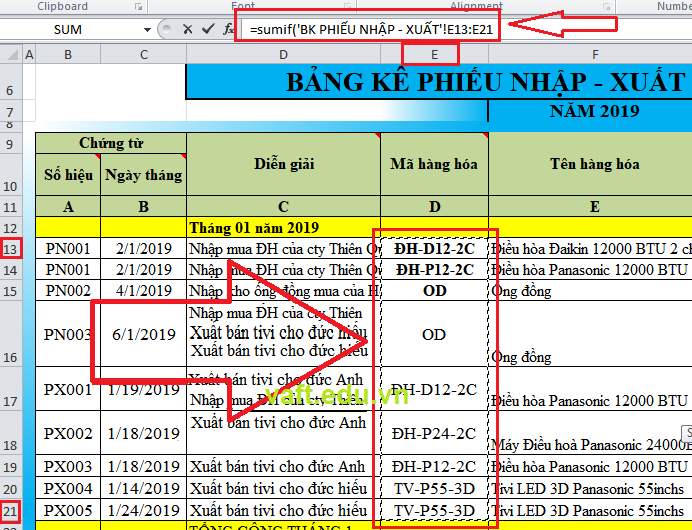This screenshot has width=692, height=530.
Task: Click cell ĐH-P12-2C in row 14
Action: (x=434, y=270)
